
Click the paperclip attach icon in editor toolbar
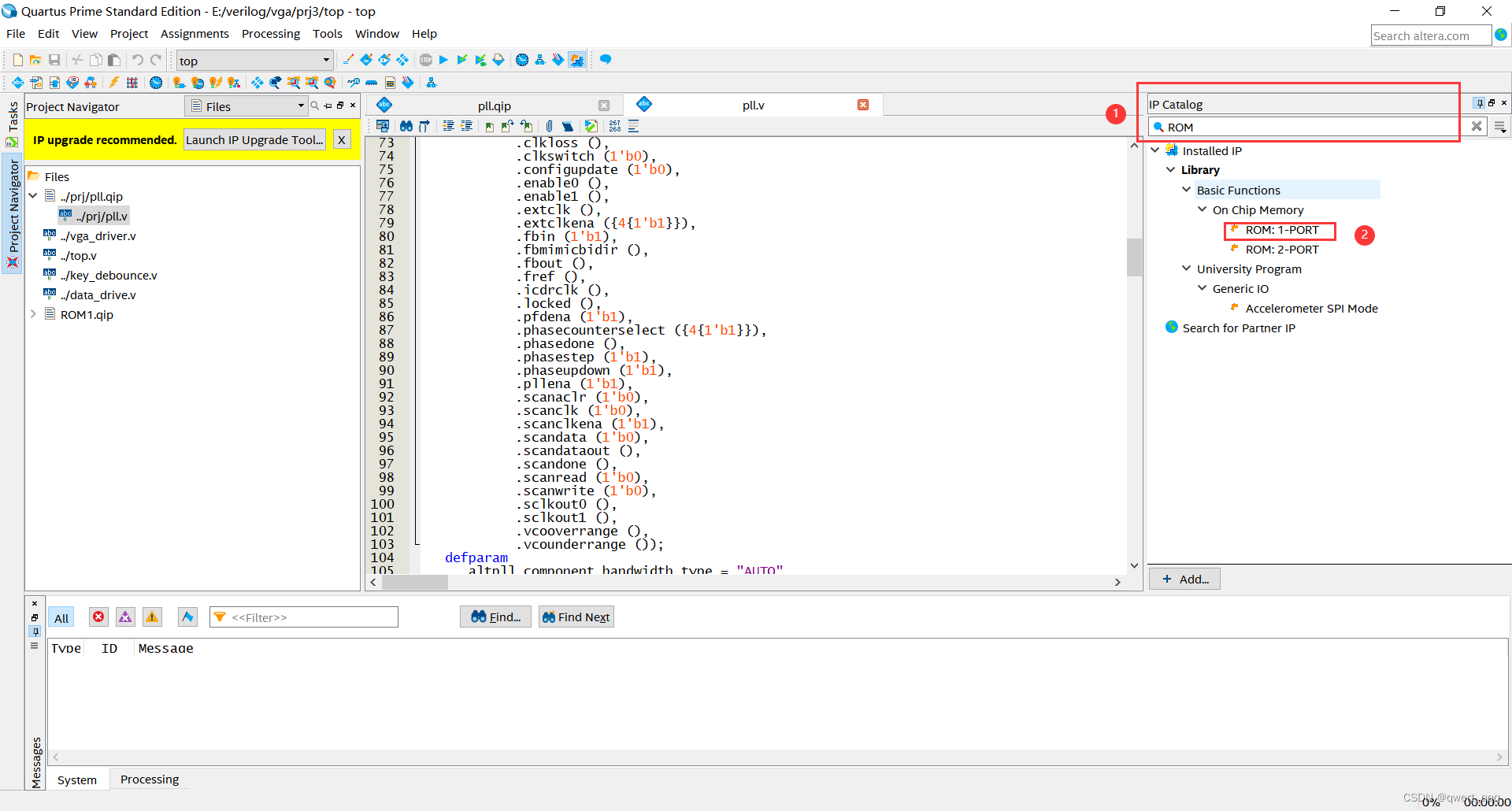(549, 126)
